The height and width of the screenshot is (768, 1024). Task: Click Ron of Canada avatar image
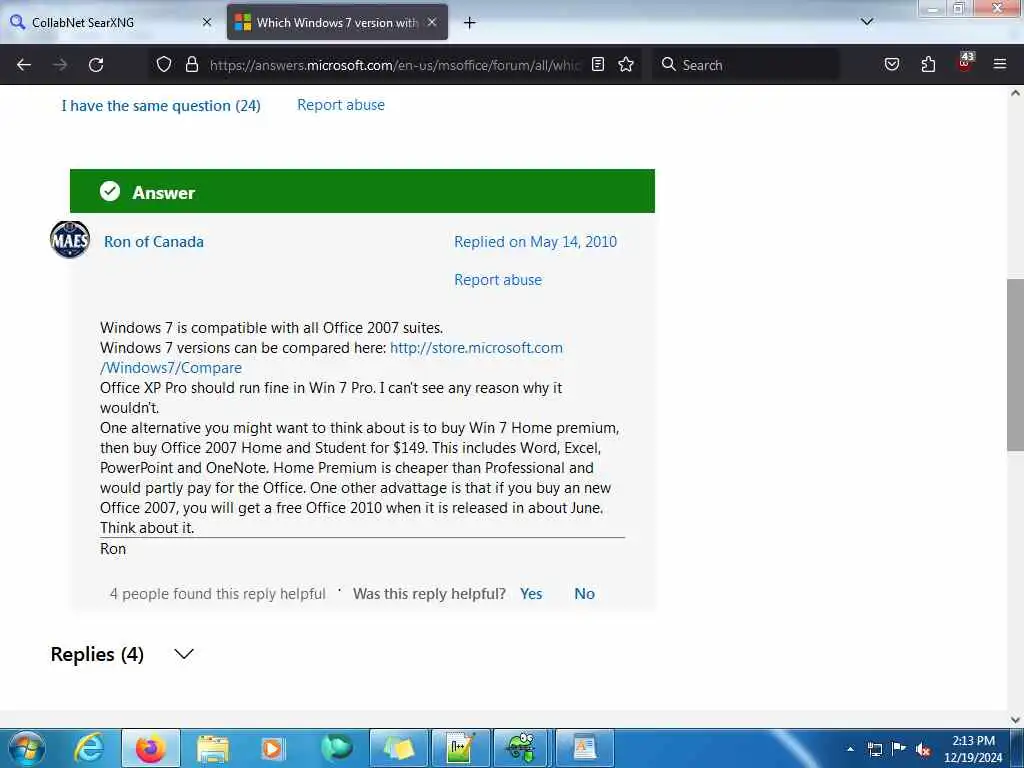(70, 240)
